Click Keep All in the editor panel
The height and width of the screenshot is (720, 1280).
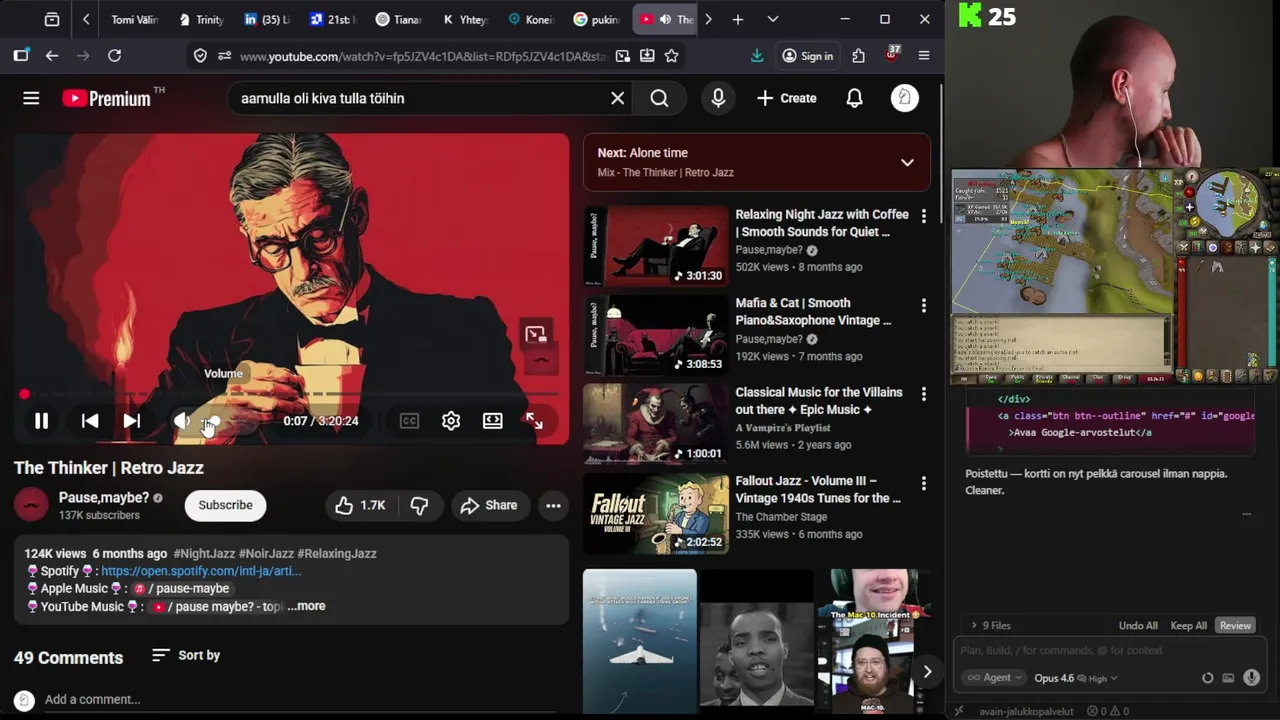pyautogui.click(x=1188, y=625)
